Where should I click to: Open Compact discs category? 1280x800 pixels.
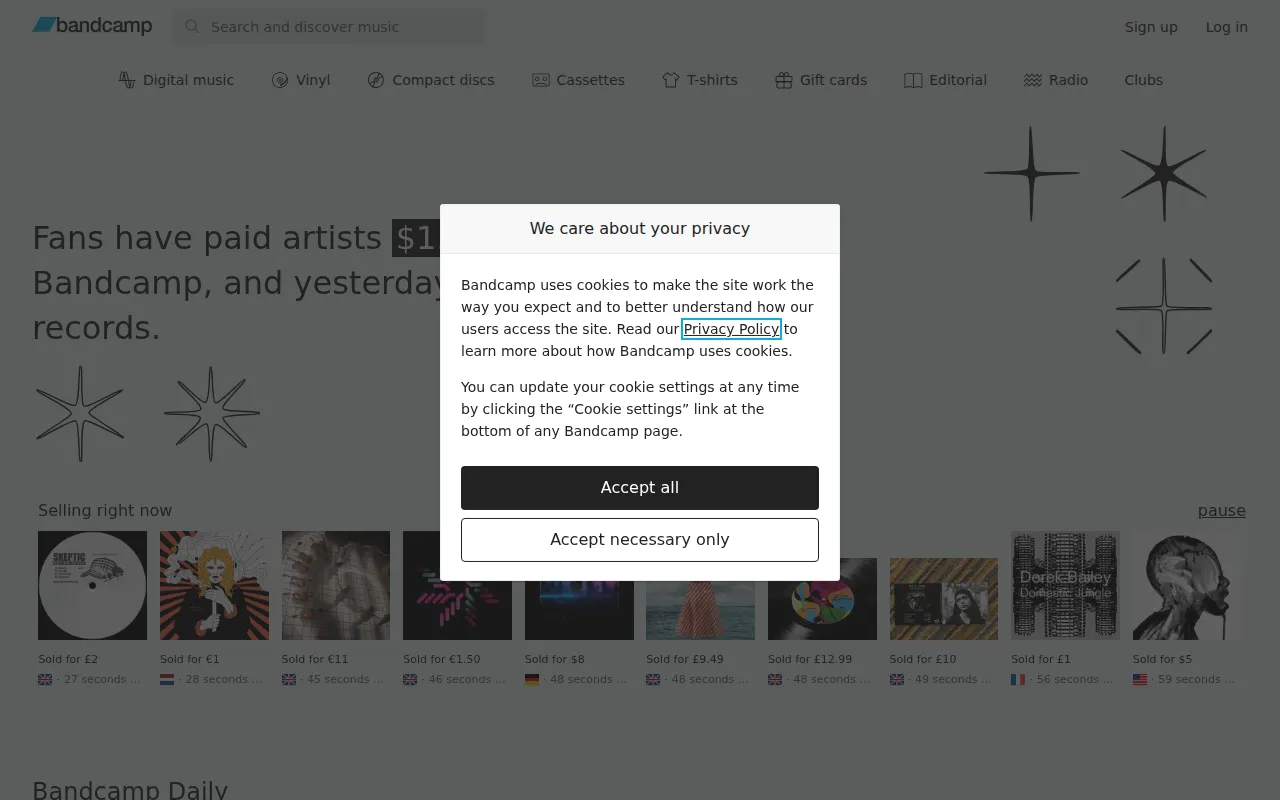[431, 80]
